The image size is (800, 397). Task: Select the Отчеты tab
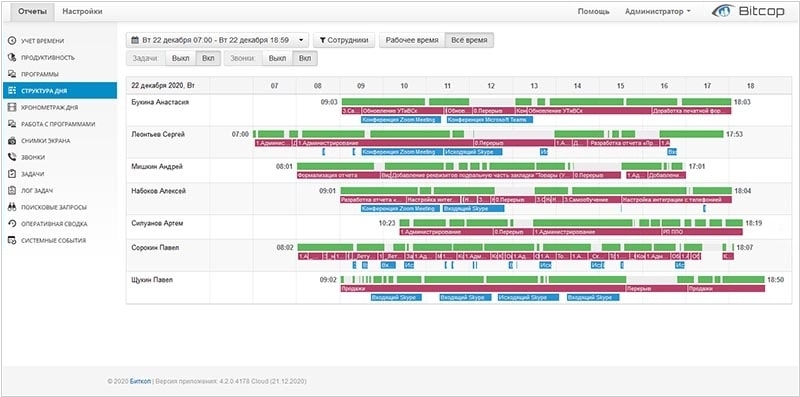point(33,12)
